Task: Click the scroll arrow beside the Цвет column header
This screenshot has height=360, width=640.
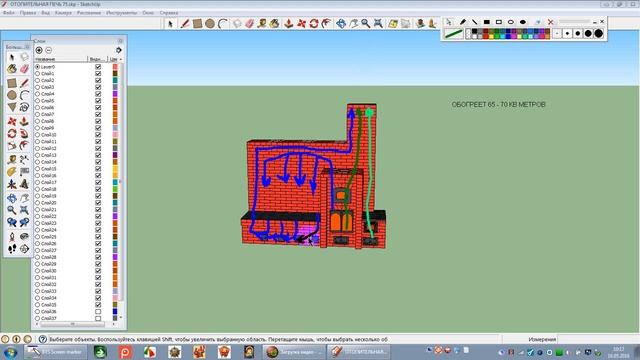Action: point(120,60)
